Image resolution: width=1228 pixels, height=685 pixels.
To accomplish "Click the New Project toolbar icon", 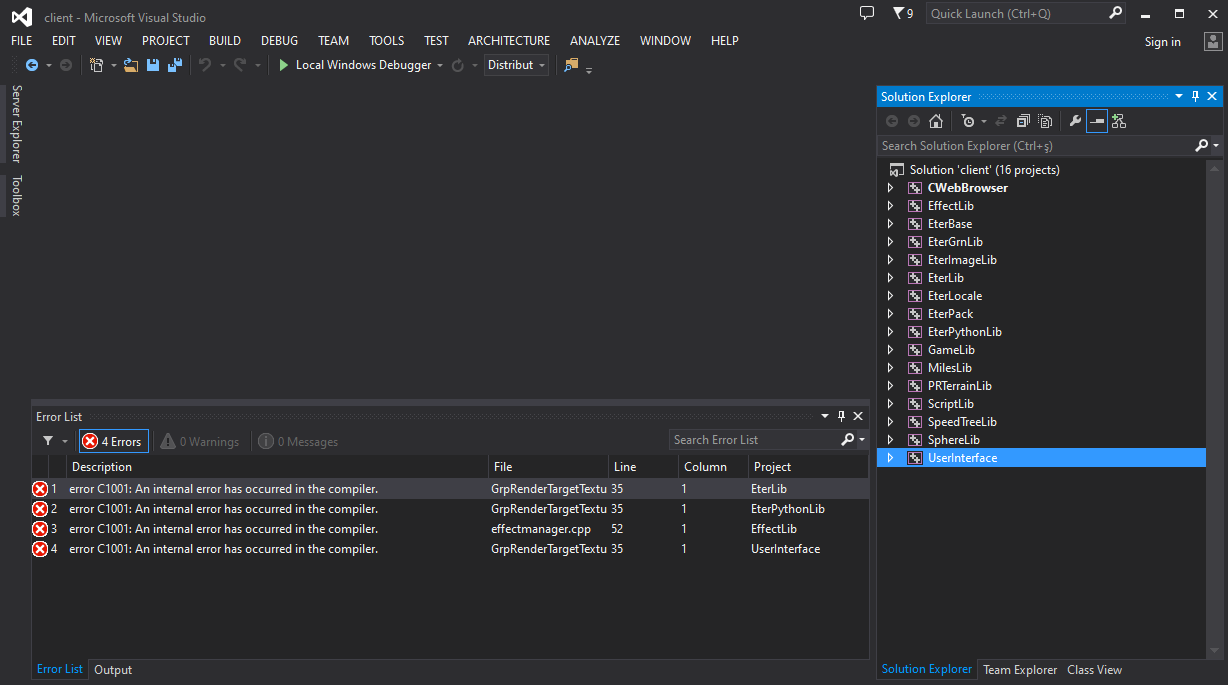I will click(x=96, y=65).
